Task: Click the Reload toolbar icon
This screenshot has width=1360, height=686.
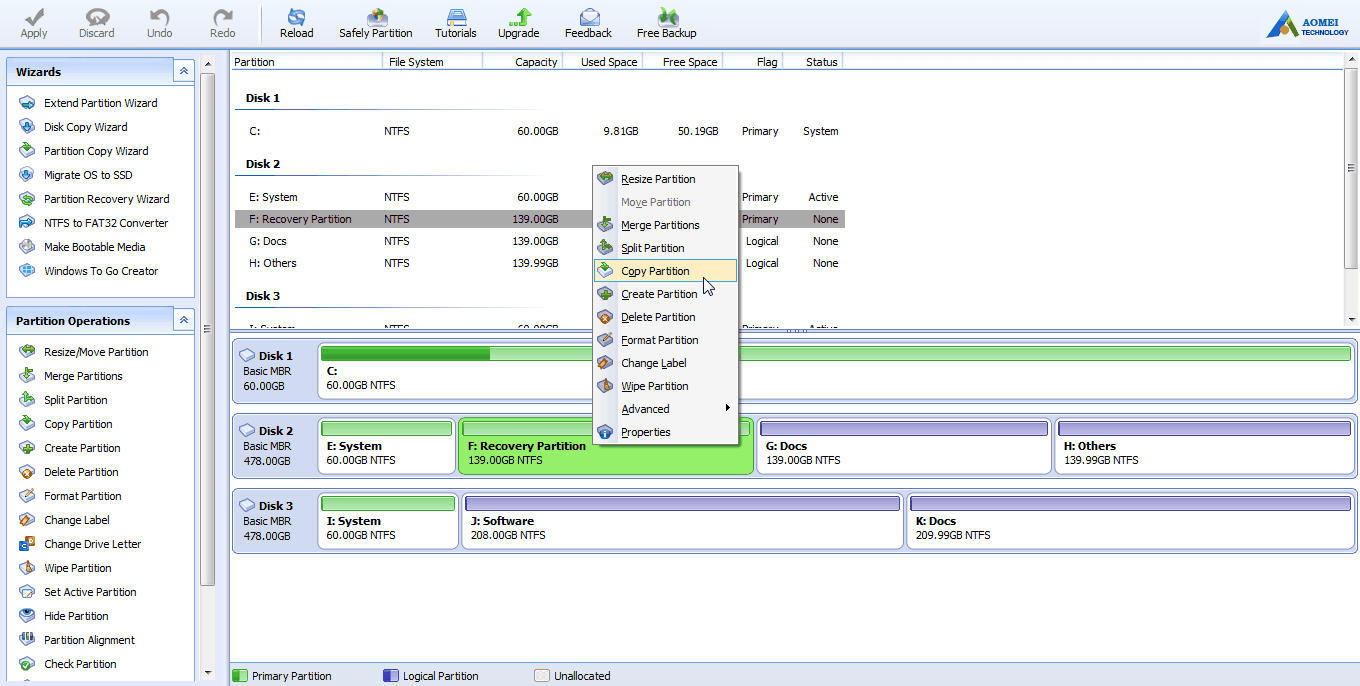Action: pyautogui.click(x=296, y=23)
